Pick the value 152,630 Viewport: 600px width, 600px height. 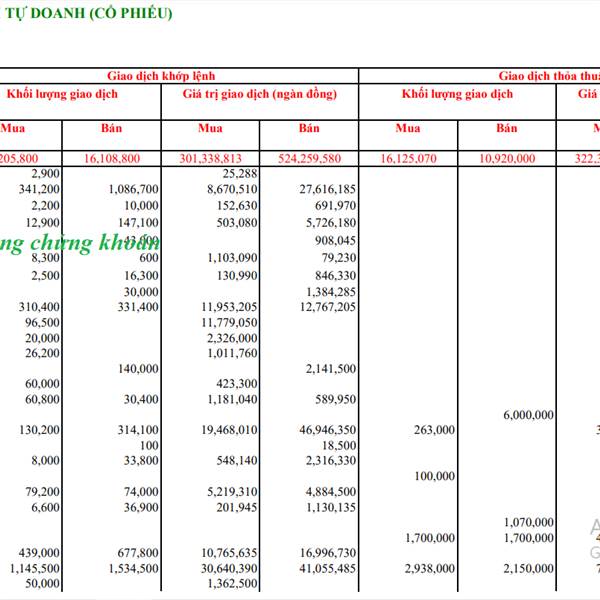tap(237, 205)
